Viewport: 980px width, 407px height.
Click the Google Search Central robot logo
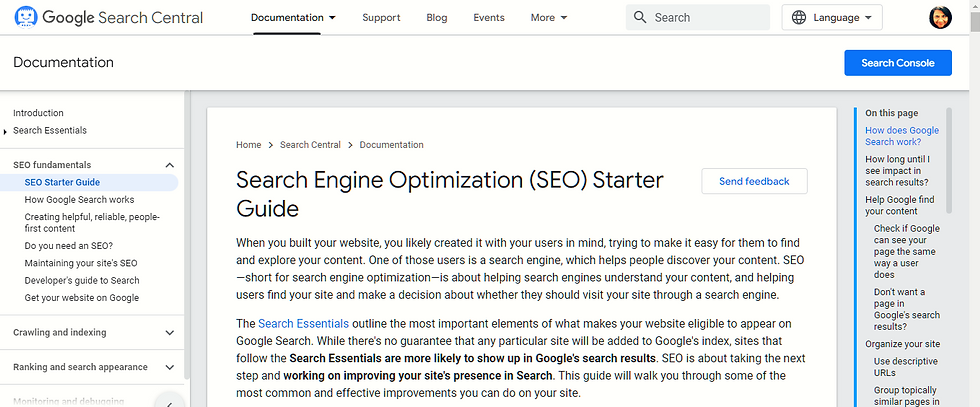27,17
